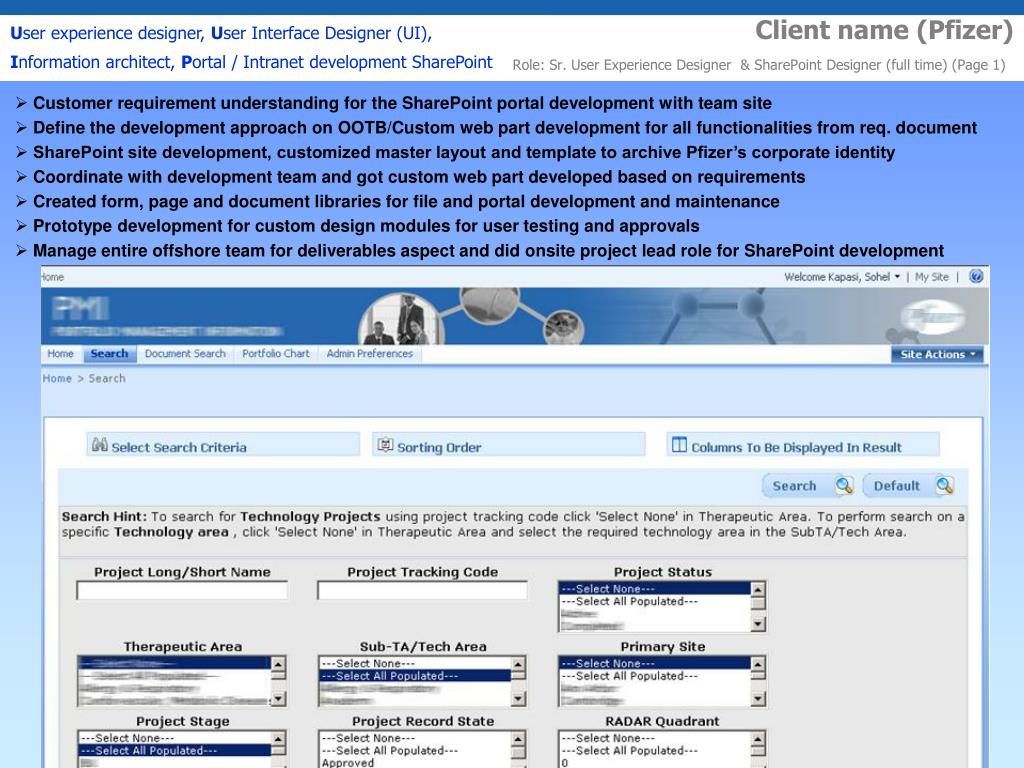The image size is (1024, 768).
Task: Open the My Site link
Action: click(x=931, y=277)
